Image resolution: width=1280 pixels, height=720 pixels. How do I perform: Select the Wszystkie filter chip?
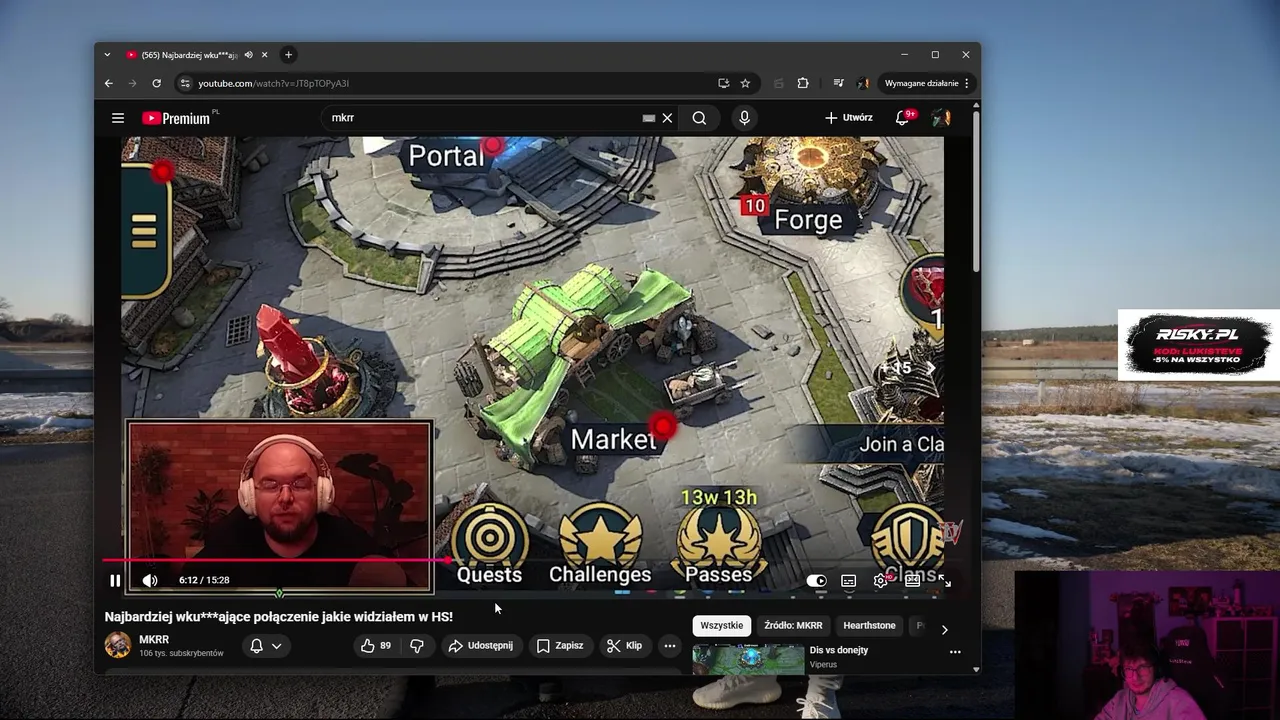pyautogui.click(x=722, y=626)
